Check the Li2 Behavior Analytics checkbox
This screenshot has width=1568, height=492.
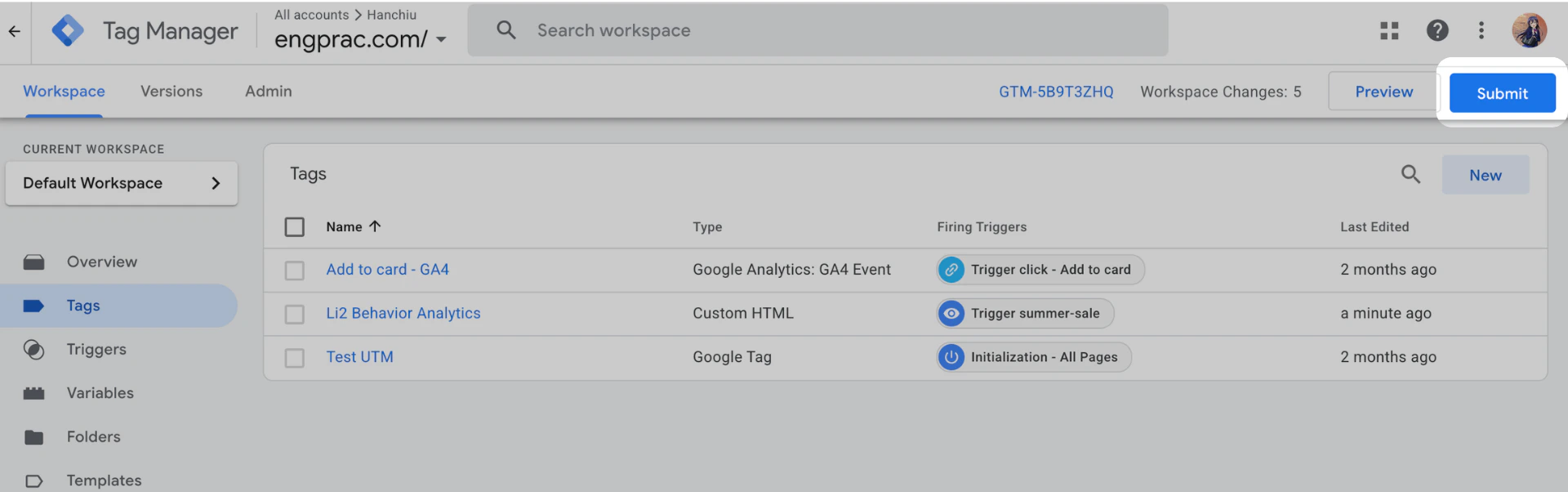[x=294, y=314]
